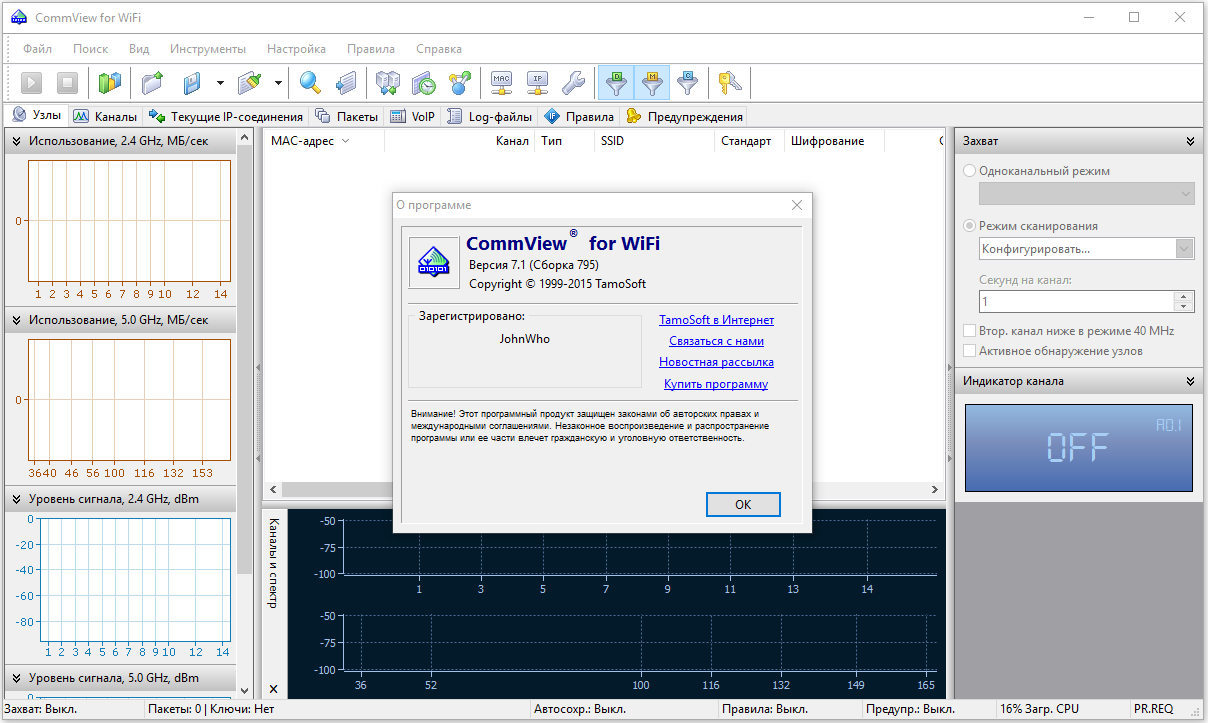Collapse Уровень сигнала, 5.0 GHz section
Image resolution: width=1208 pixels, height=723 pixels.
click(17, 678)
